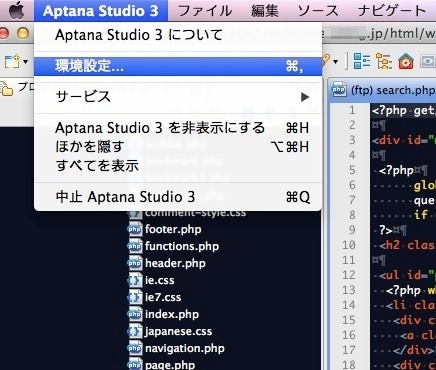
Task: Click line number 10 in editor gutter
Action: tap(349, 245)
